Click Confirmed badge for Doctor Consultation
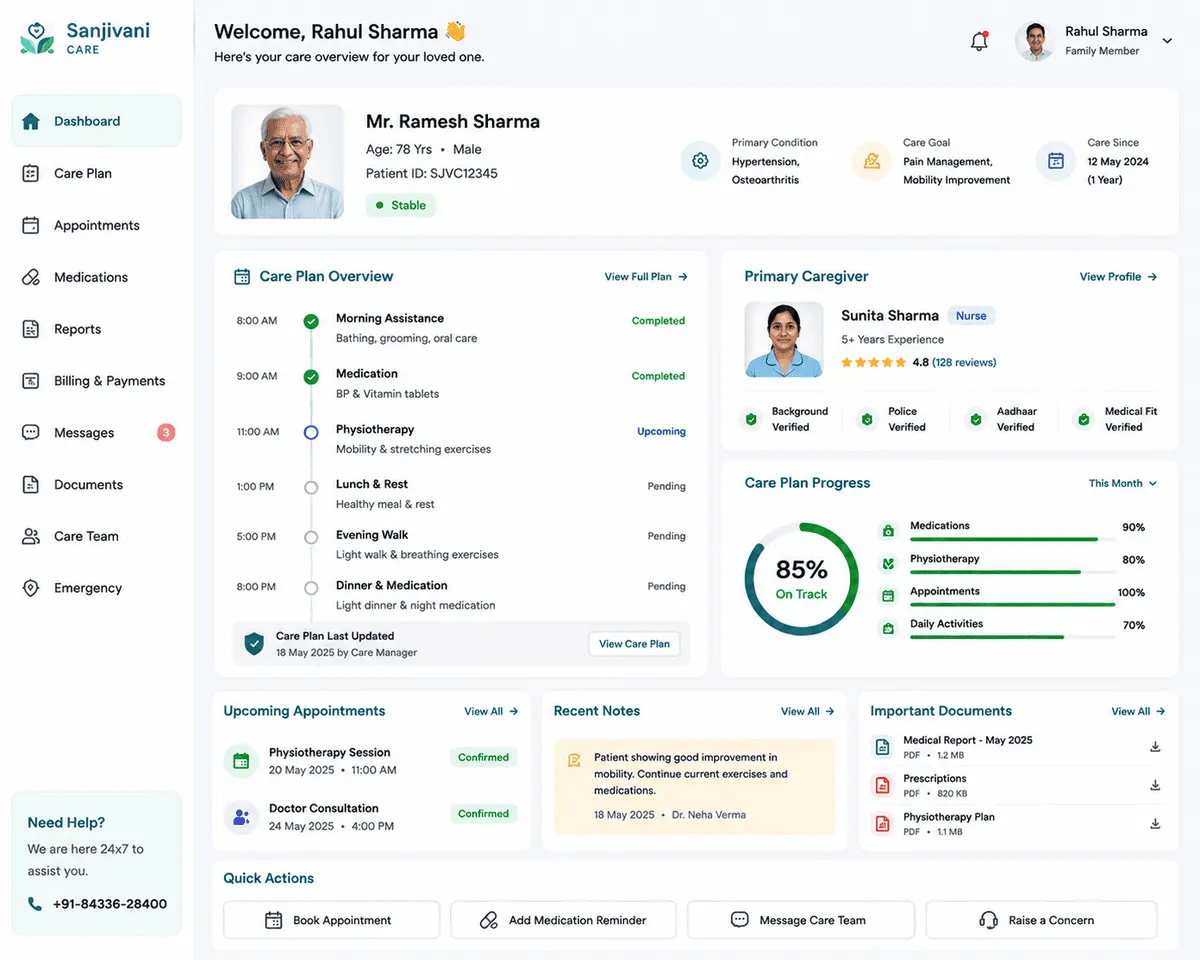1200x960 pixels. (x=483, y=814)
